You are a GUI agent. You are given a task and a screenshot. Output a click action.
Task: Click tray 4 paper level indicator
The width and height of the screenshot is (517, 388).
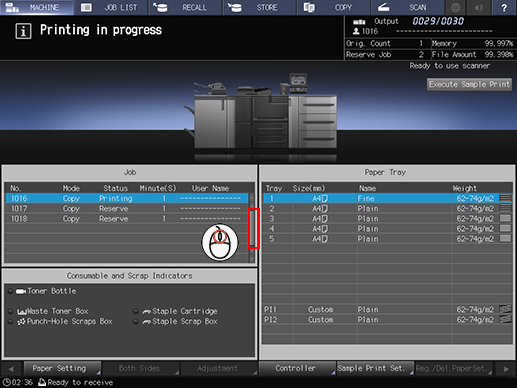click(505, 228)
